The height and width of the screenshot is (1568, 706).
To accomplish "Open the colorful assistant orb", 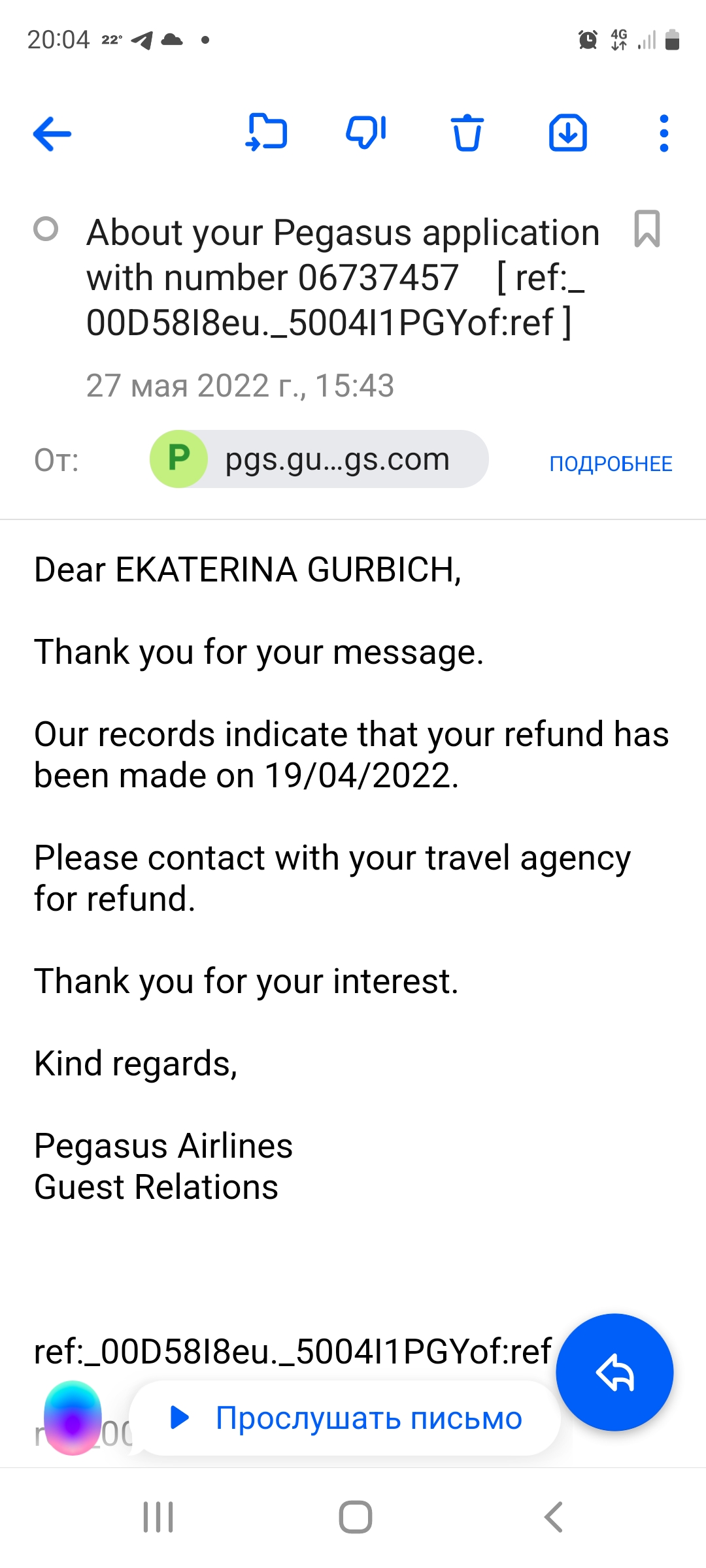I will click(73, 1418).
